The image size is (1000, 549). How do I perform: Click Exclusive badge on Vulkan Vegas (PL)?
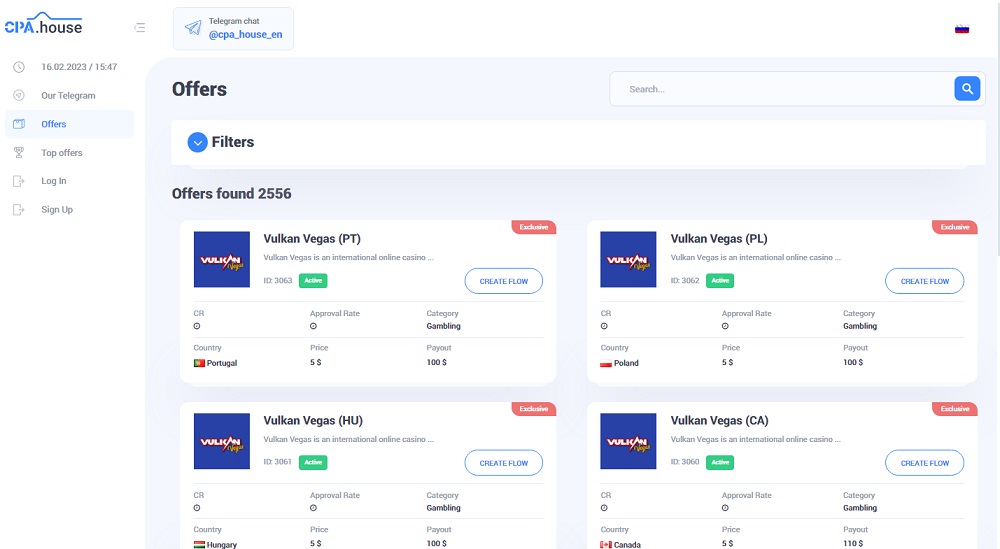955,227
